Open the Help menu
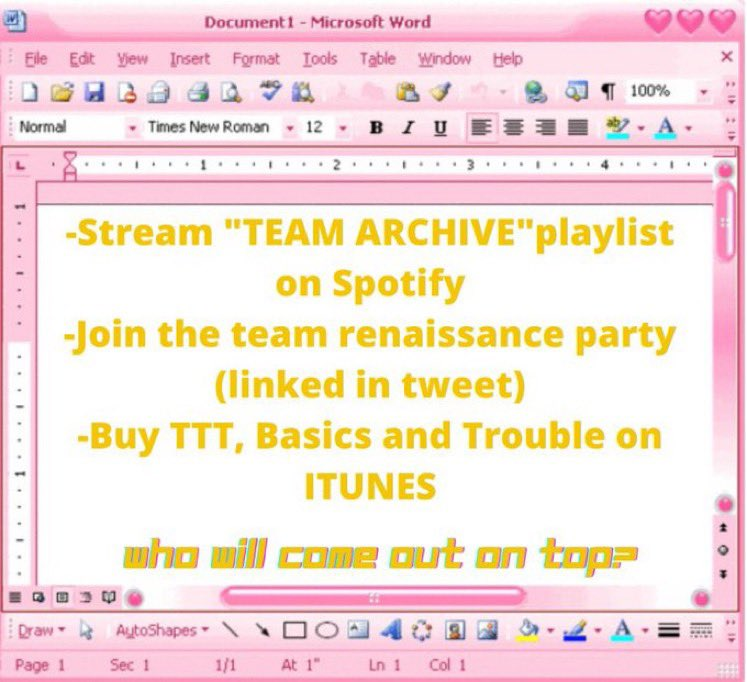This screenshot has height=682, width=747. 508,59
